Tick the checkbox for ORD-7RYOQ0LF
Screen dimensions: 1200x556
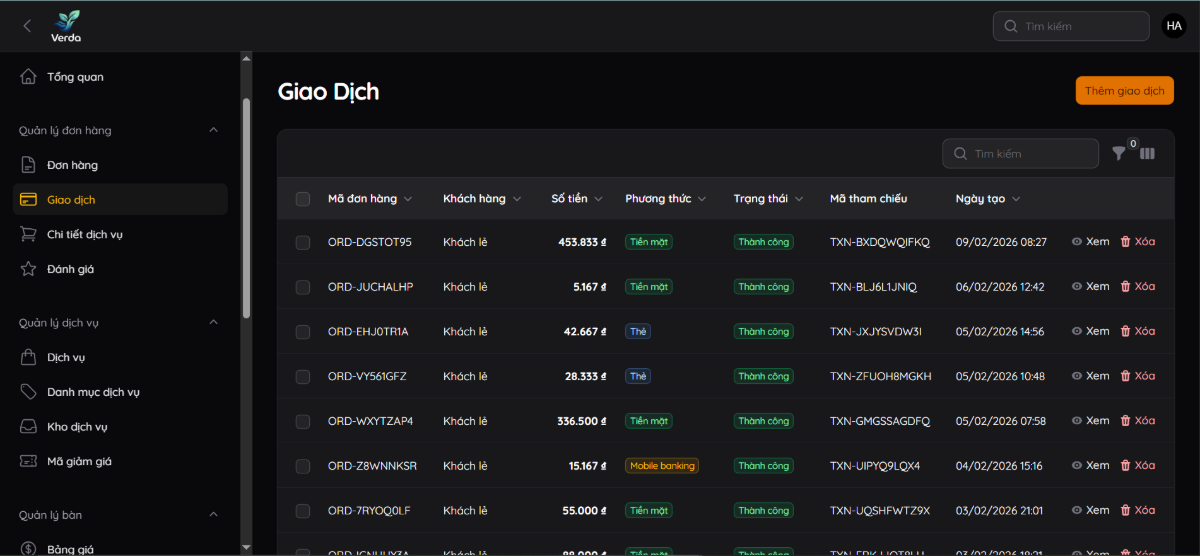pyautogui.click(x=303, y=510)
